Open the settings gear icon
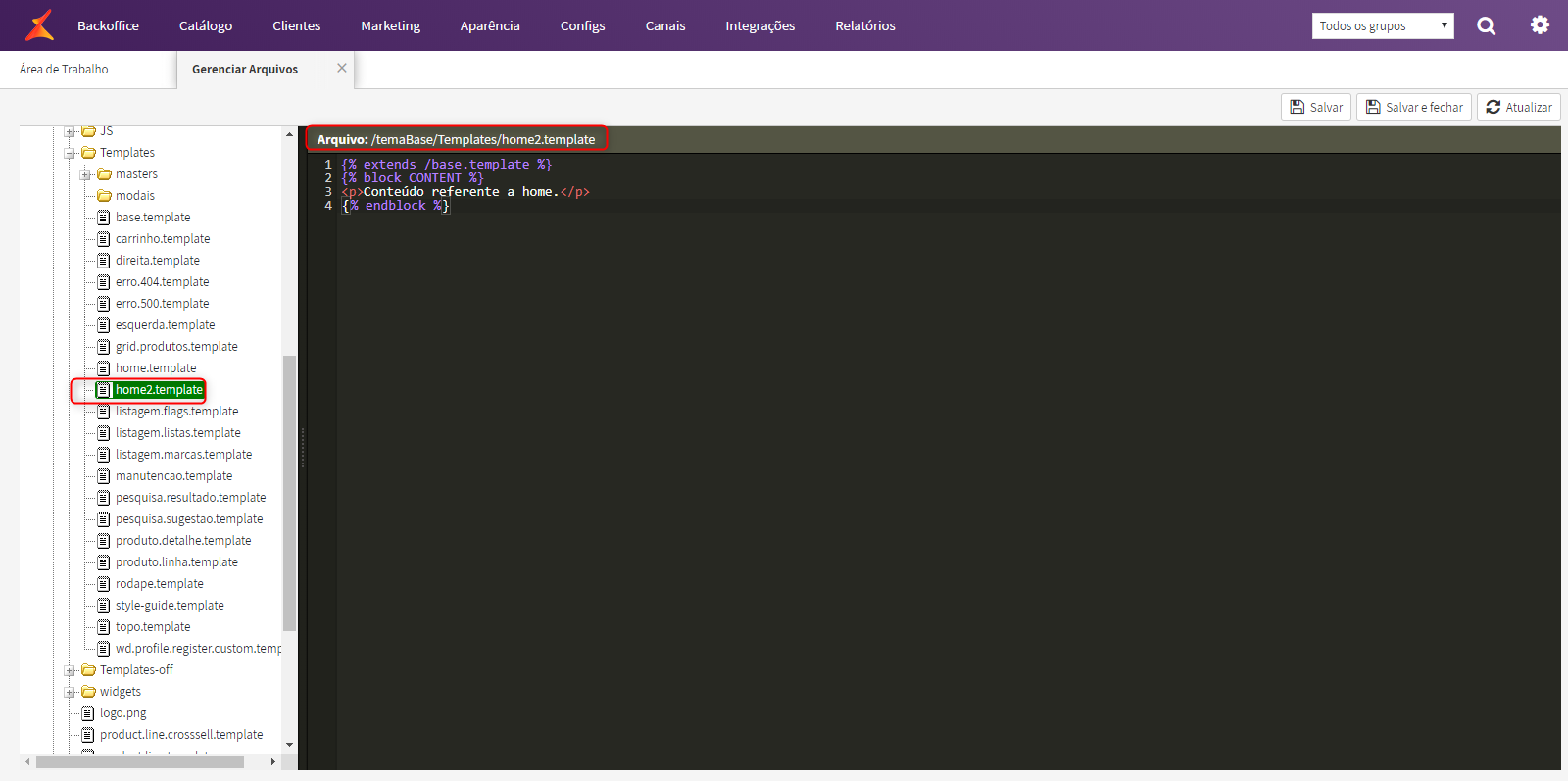Screen dimensions: 1568x781 pos(1540,25)
